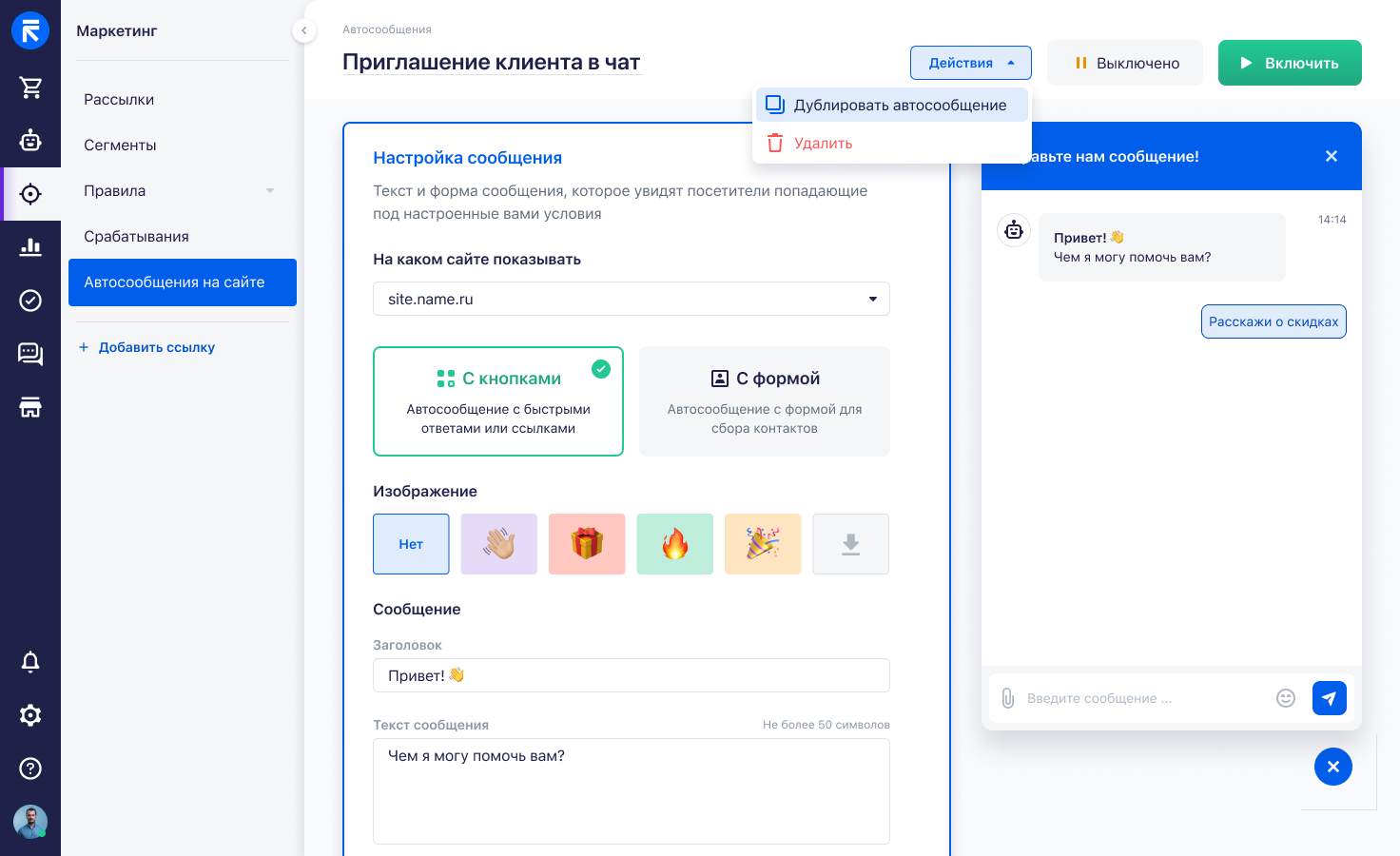Viewport: 1400px width, 856px height.
Task: Pick the fire emoji image swatch
Action: pyautogui.click(x=674, y=544)
